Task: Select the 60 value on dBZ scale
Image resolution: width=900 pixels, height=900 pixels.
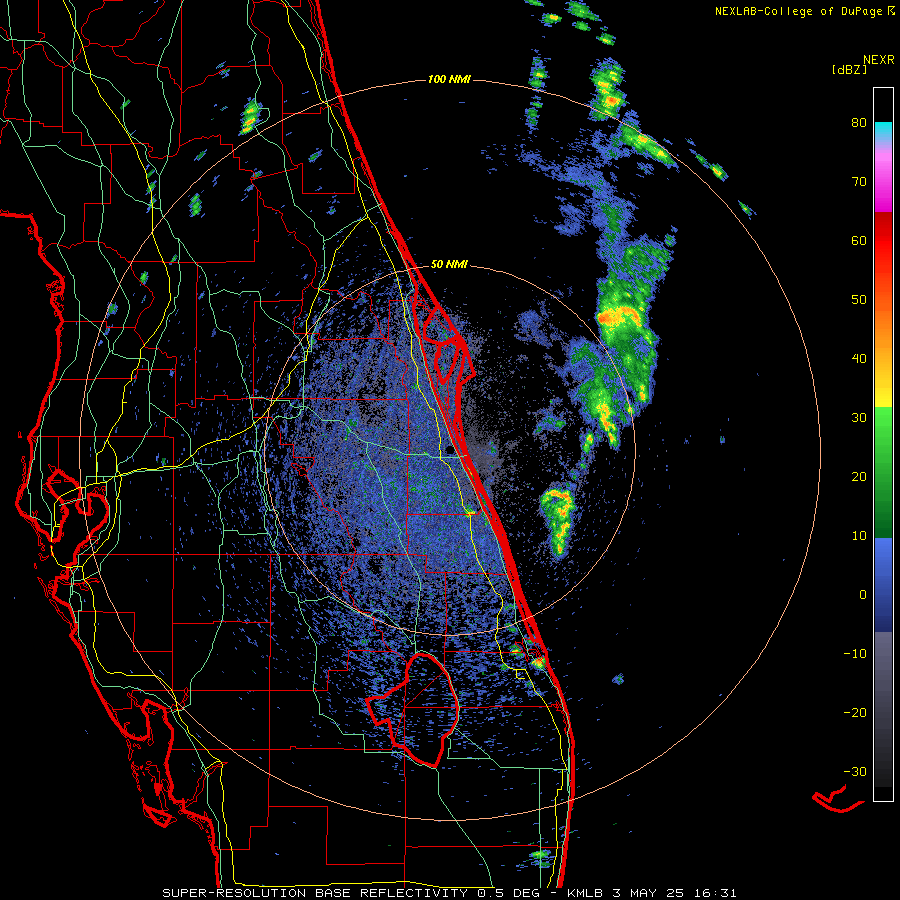Action: click(859, 240)
